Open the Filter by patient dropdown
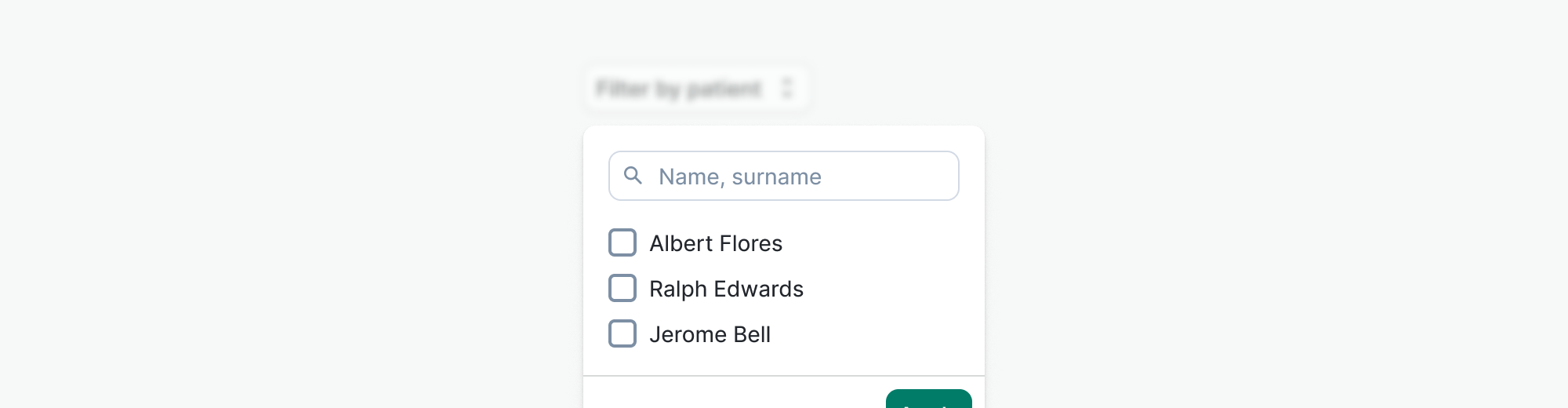 point(696,88)
